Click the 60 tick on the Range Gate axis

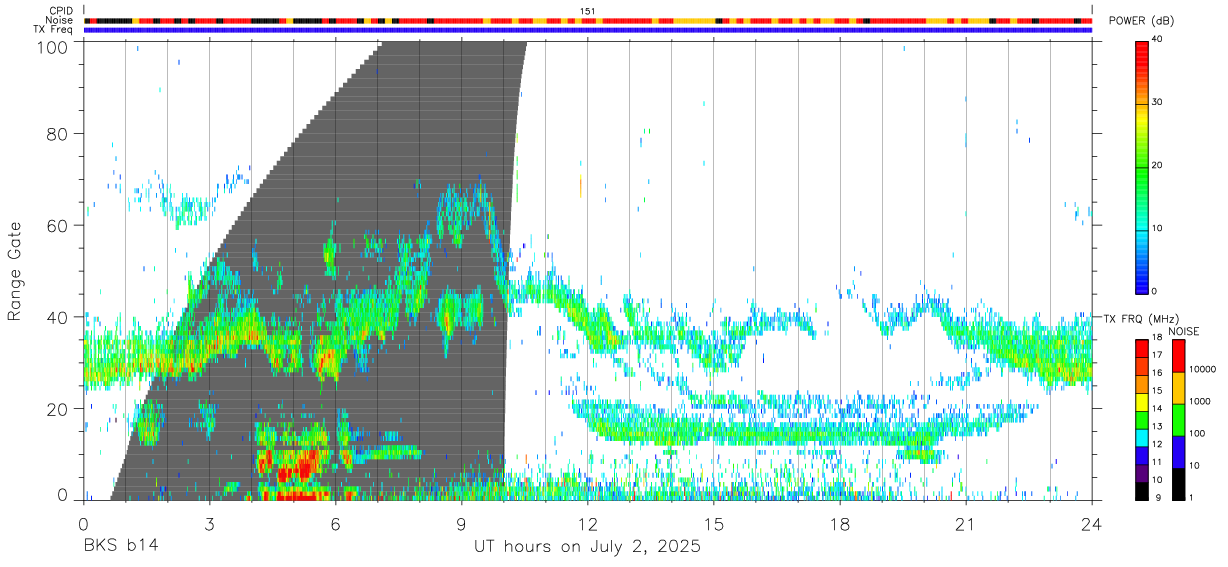pos(57,225)
